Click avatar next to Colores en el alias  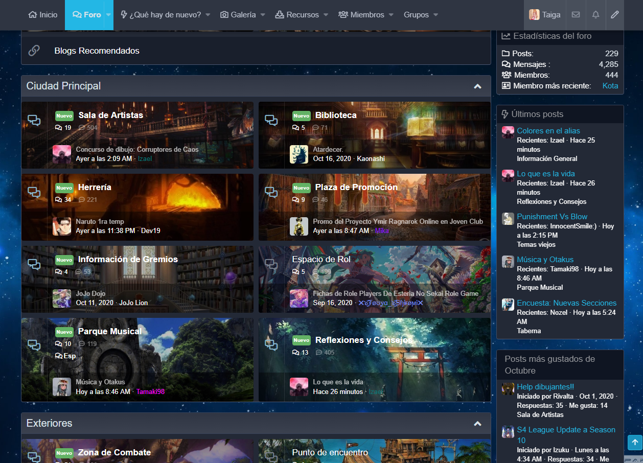508,133
